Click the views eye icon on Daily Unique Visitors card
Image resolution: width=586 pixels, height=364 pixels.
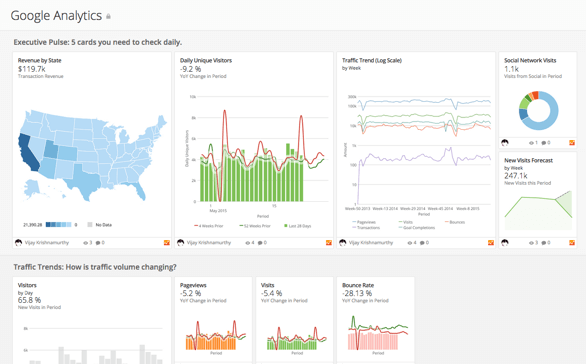[x=248, y=243]
